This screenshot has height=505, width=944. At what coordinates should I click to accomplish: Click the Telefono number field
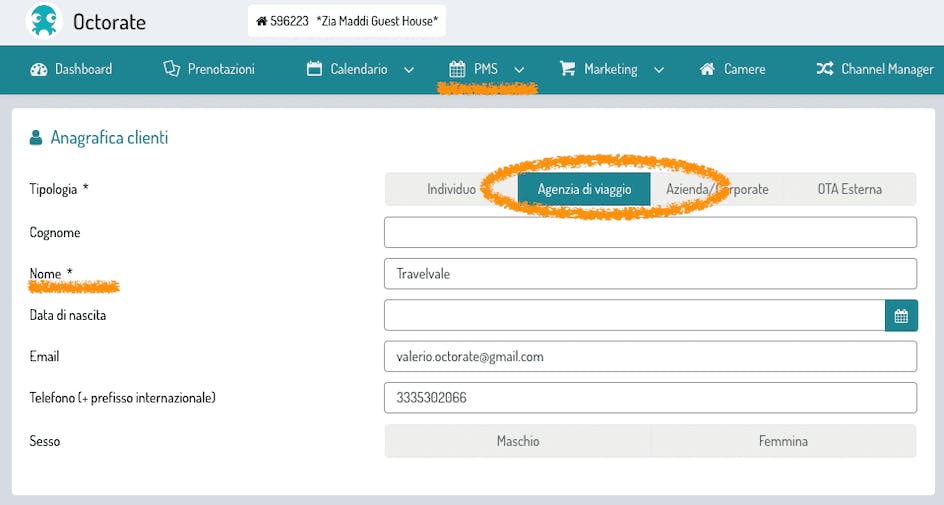pos(650,398)
